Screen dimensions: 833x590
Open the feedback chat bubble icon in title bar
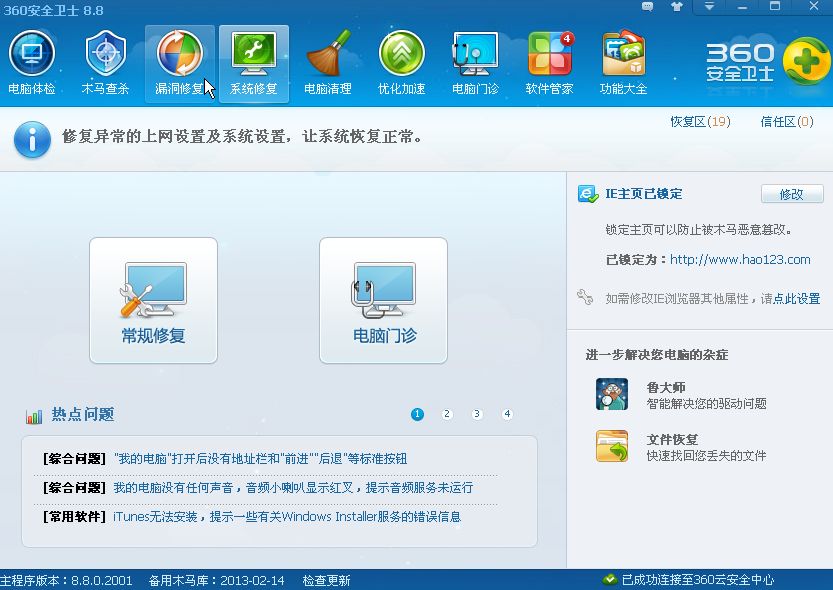(x=647, y=7)
